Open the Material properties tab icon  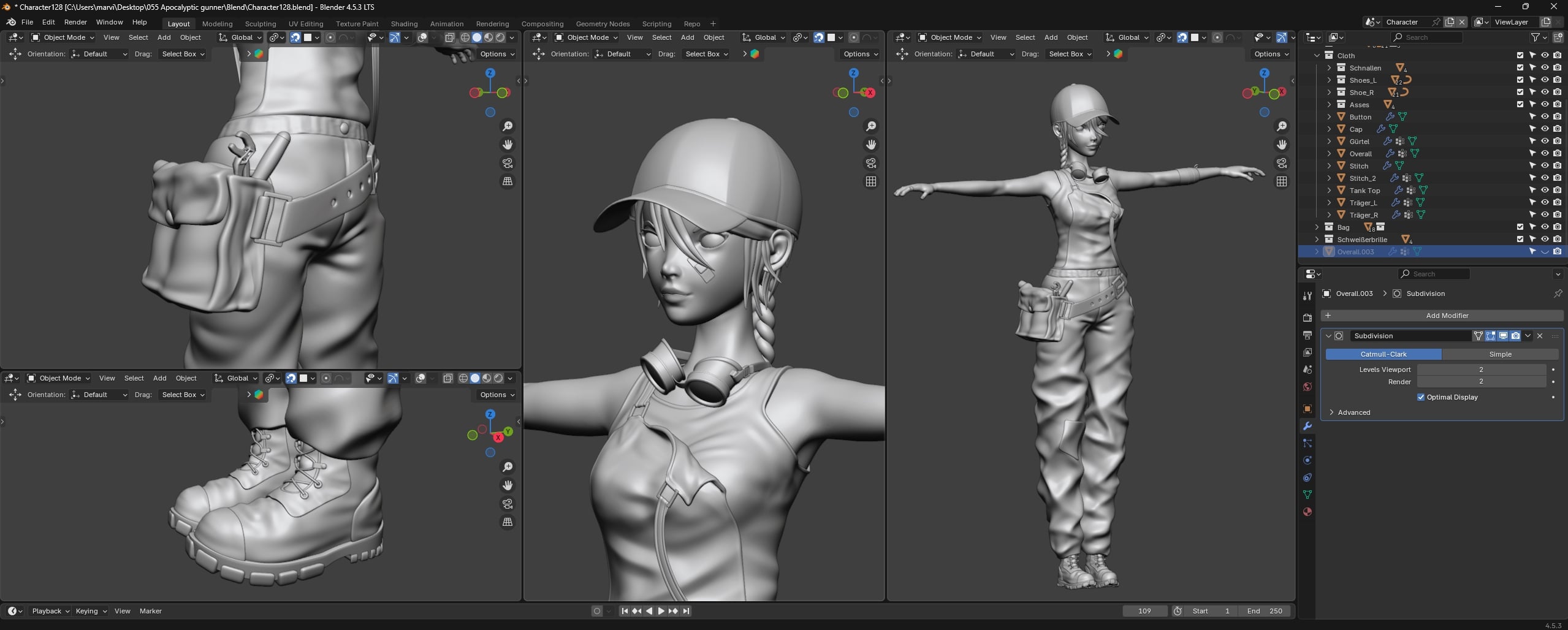coord(1307,512)
